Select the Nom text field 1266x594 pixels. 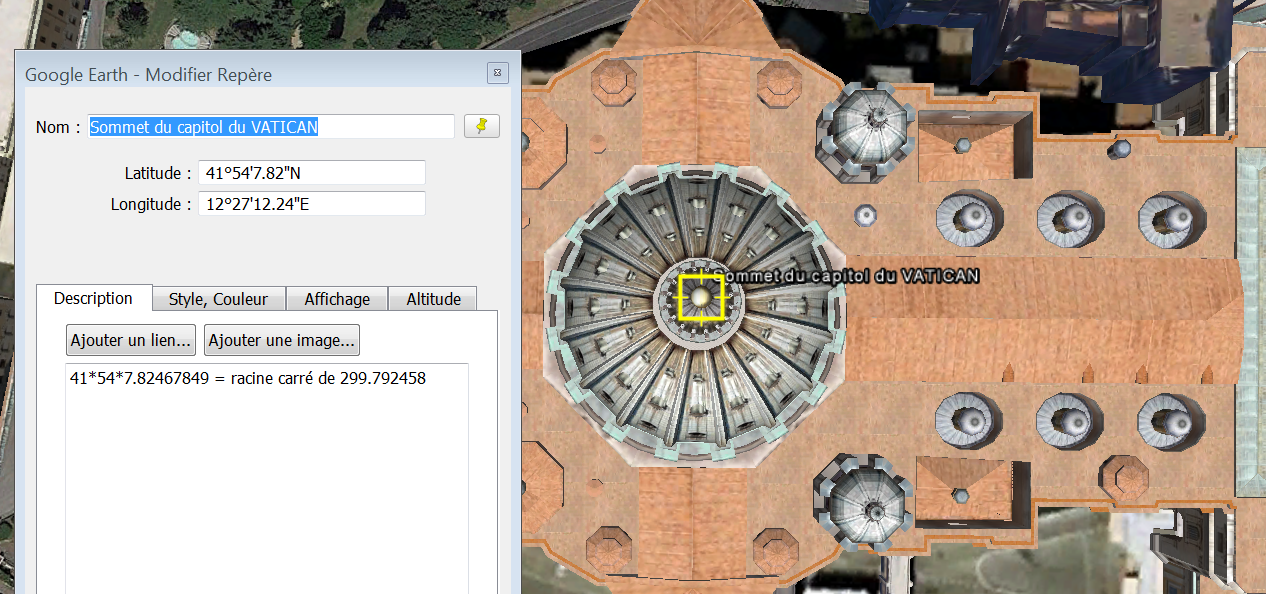pos(270,127)
